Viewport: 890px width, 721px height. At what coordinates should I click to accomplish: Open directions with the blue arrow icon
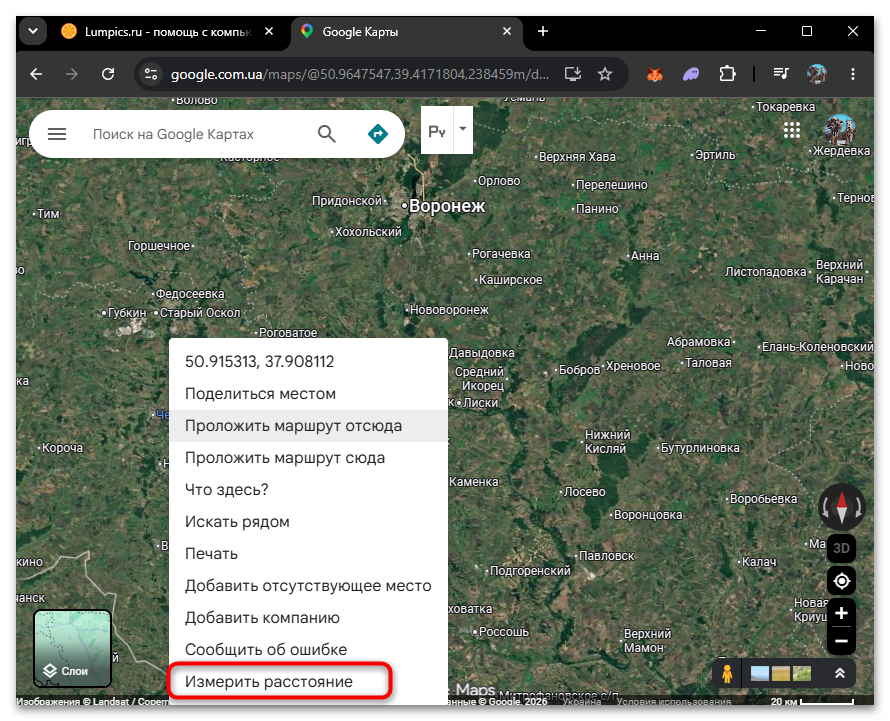click(377, 134)
